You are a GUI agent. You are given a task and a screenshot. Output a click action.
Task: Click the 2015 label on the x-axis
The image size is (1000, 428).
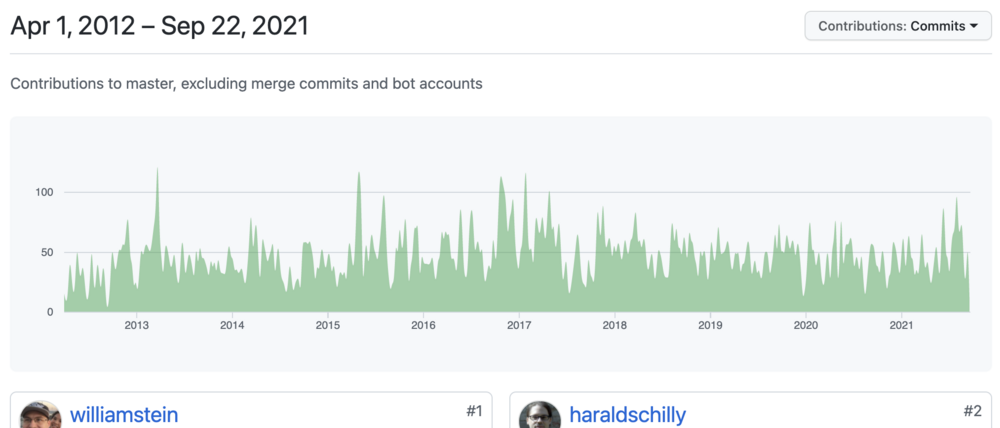(327, 325)
